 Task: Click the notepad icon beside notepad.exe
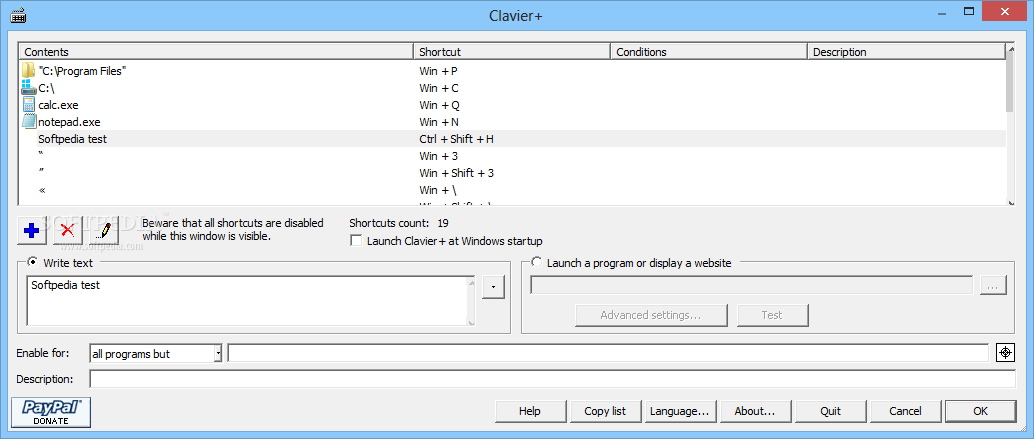click(x=28, y=122)
